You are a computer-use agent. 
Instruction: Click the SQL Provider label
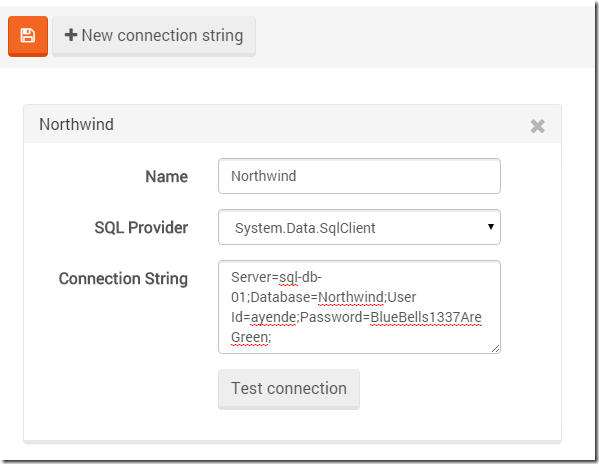point(141,228)
